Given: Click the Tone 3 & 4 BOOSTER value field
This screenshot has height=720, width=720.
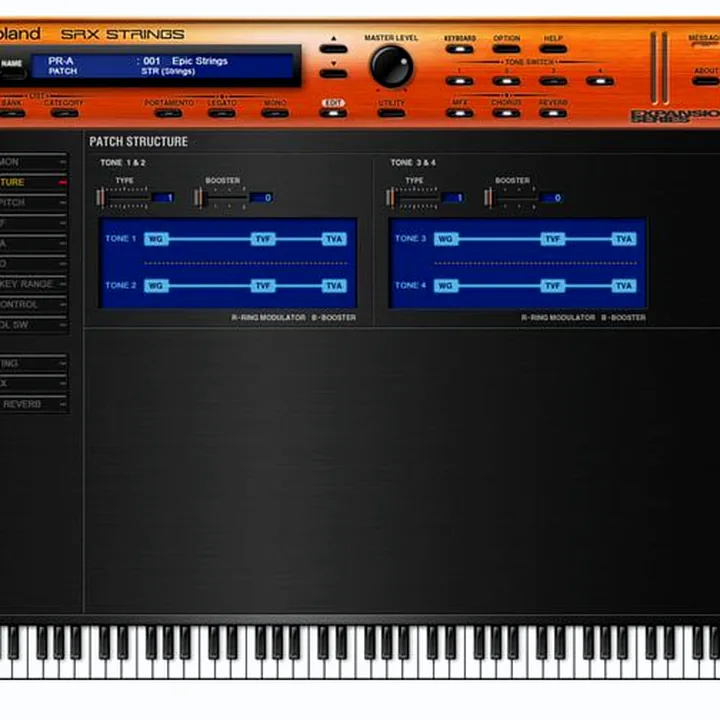Looking at the screenshot, I should 551,198.
